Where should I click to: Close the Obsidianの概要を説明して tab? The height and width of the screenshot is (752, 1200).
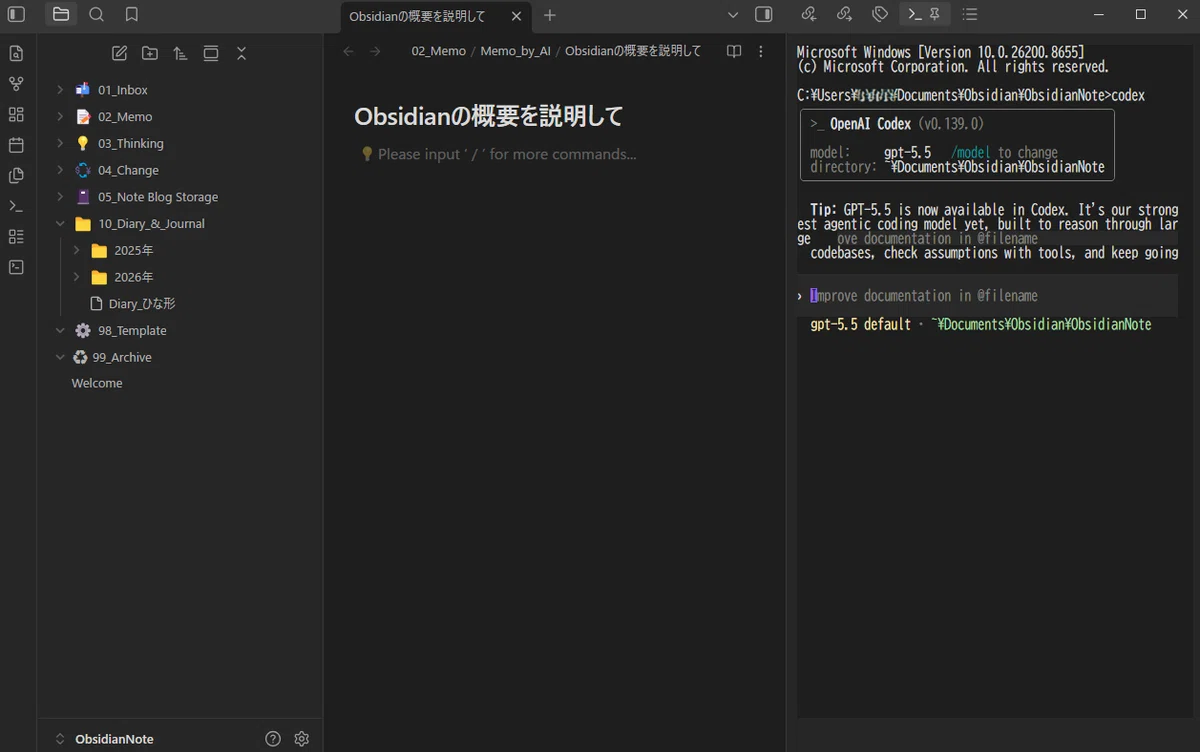[516, 16]
